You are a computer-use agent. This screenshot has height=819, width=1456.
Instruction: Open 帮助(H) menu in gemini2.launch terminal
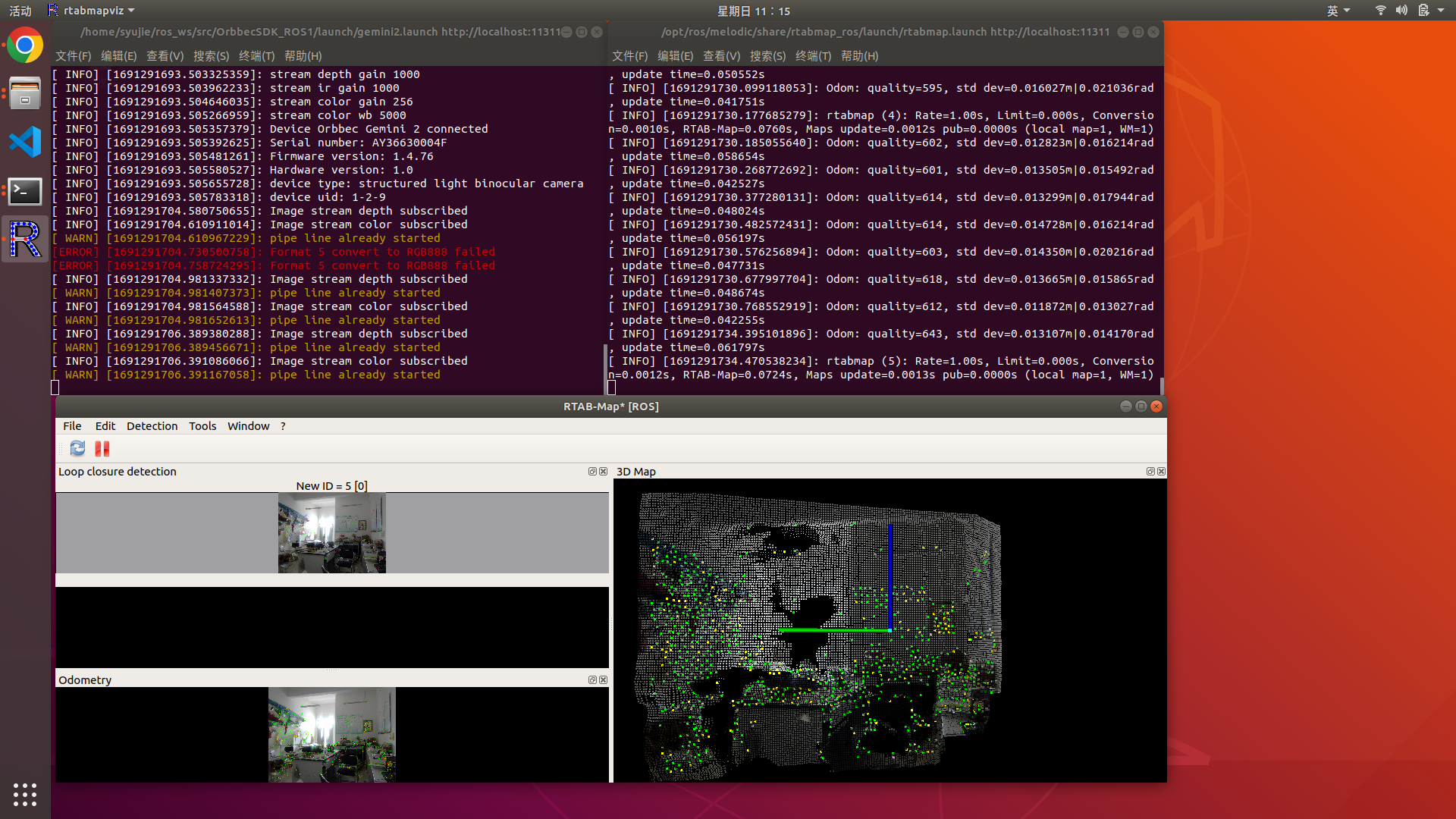pos(303,56)
